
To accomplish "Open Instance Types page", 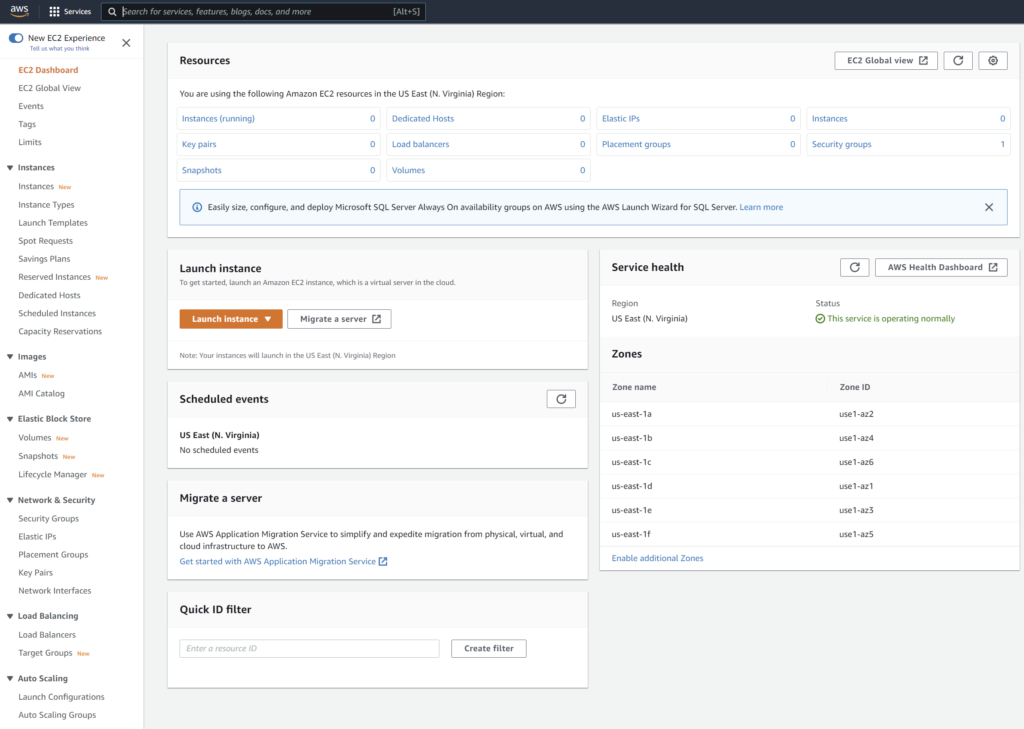I will click(46, 204).
